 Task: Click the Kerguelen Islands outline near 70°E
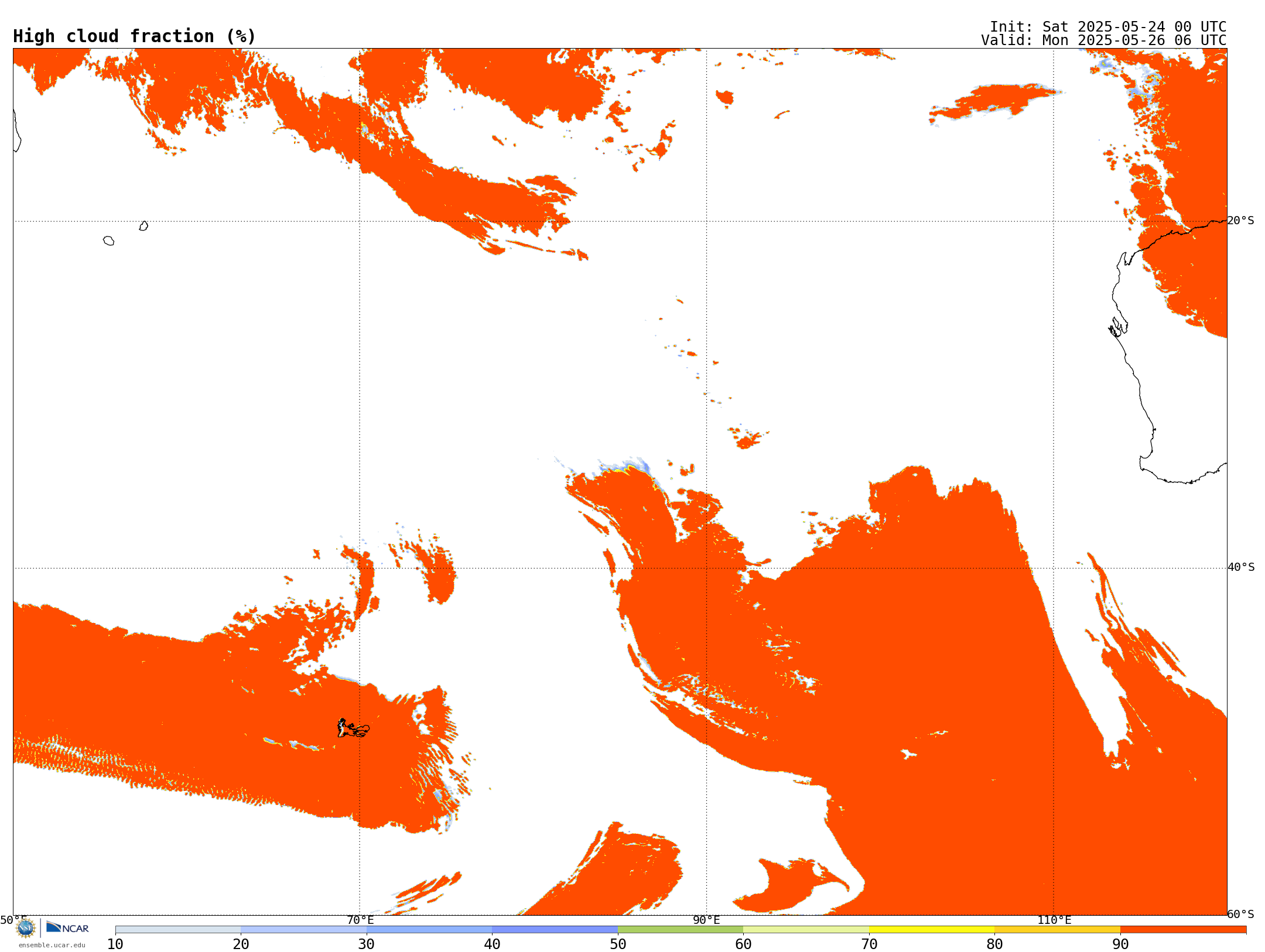click(353, 728)
